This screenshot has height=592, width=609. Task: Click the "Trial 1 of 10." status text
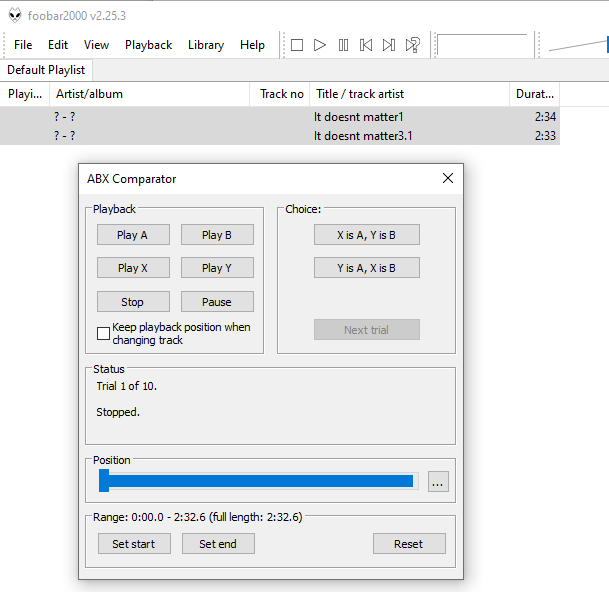pos(127,386)
